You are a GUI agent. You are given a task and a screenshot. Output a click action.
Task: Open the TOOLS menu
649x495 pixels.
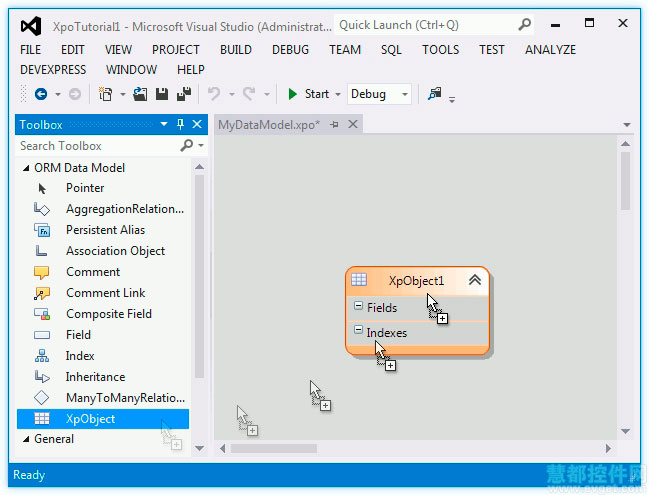point(440,50)
